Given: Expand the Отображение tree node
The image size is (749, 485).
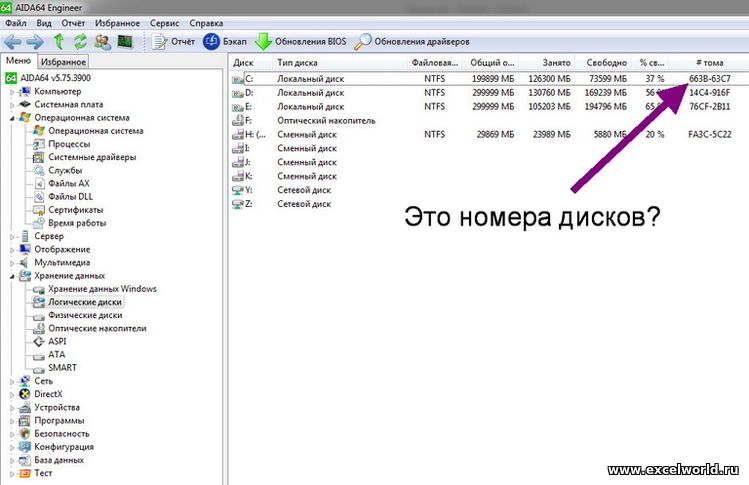Looking at the screenshot, I should [x=12, y=249].
